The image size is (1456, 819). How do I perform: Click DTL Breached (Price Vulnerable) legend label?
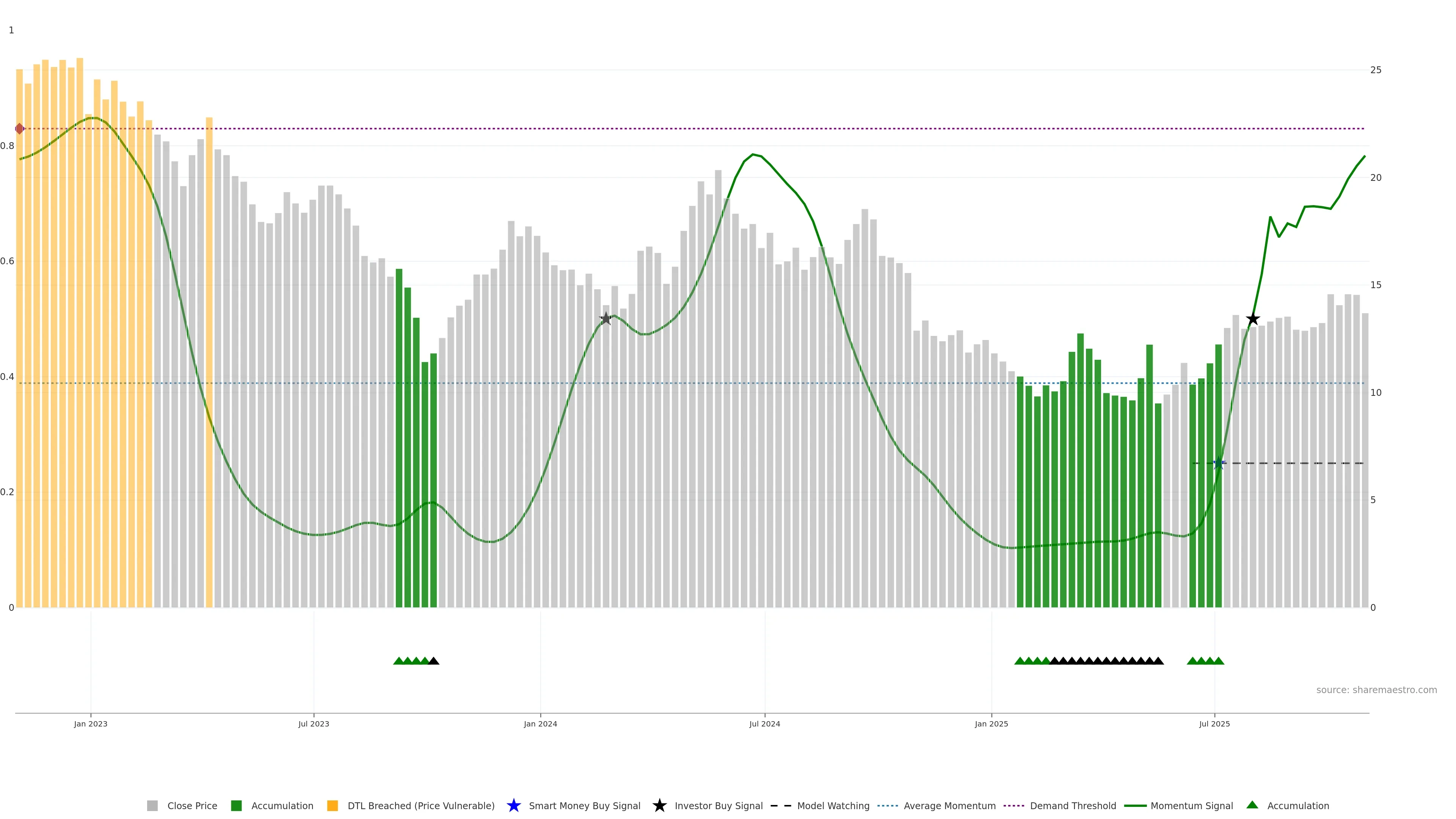click(420, 806)
